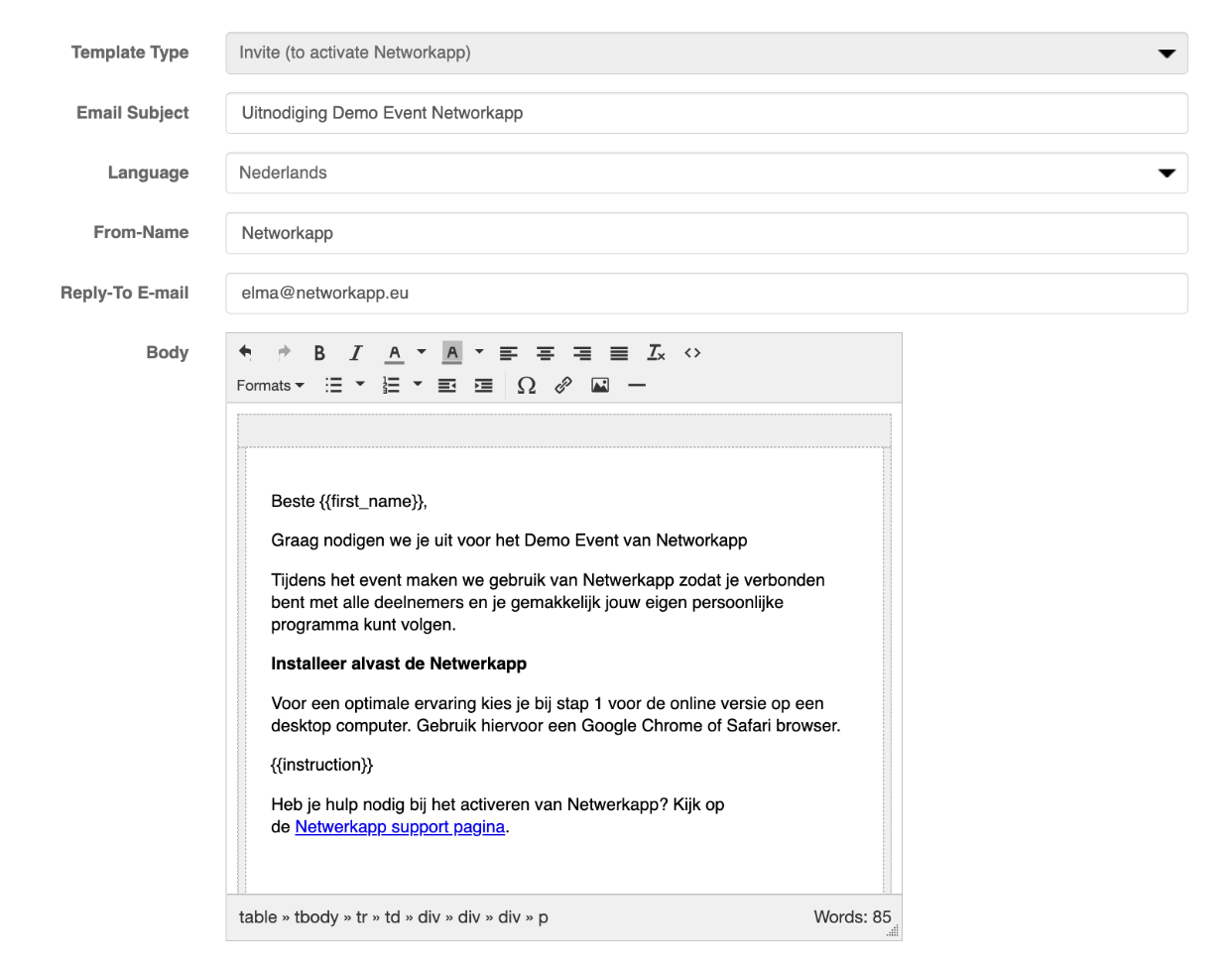Open the Netwerkapp support pagina link
Image resolution: width=1232 pixels, height=966 pixels.
coord(400,827)
